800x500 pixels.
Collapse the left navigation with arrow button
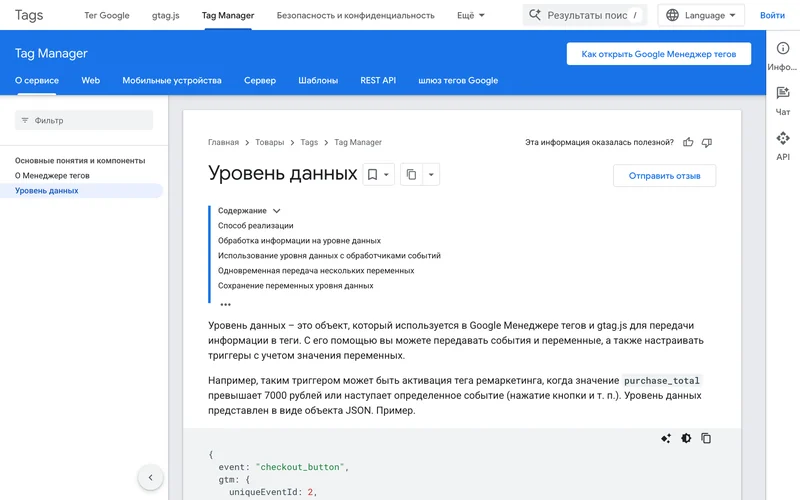(x=151, y=478)
